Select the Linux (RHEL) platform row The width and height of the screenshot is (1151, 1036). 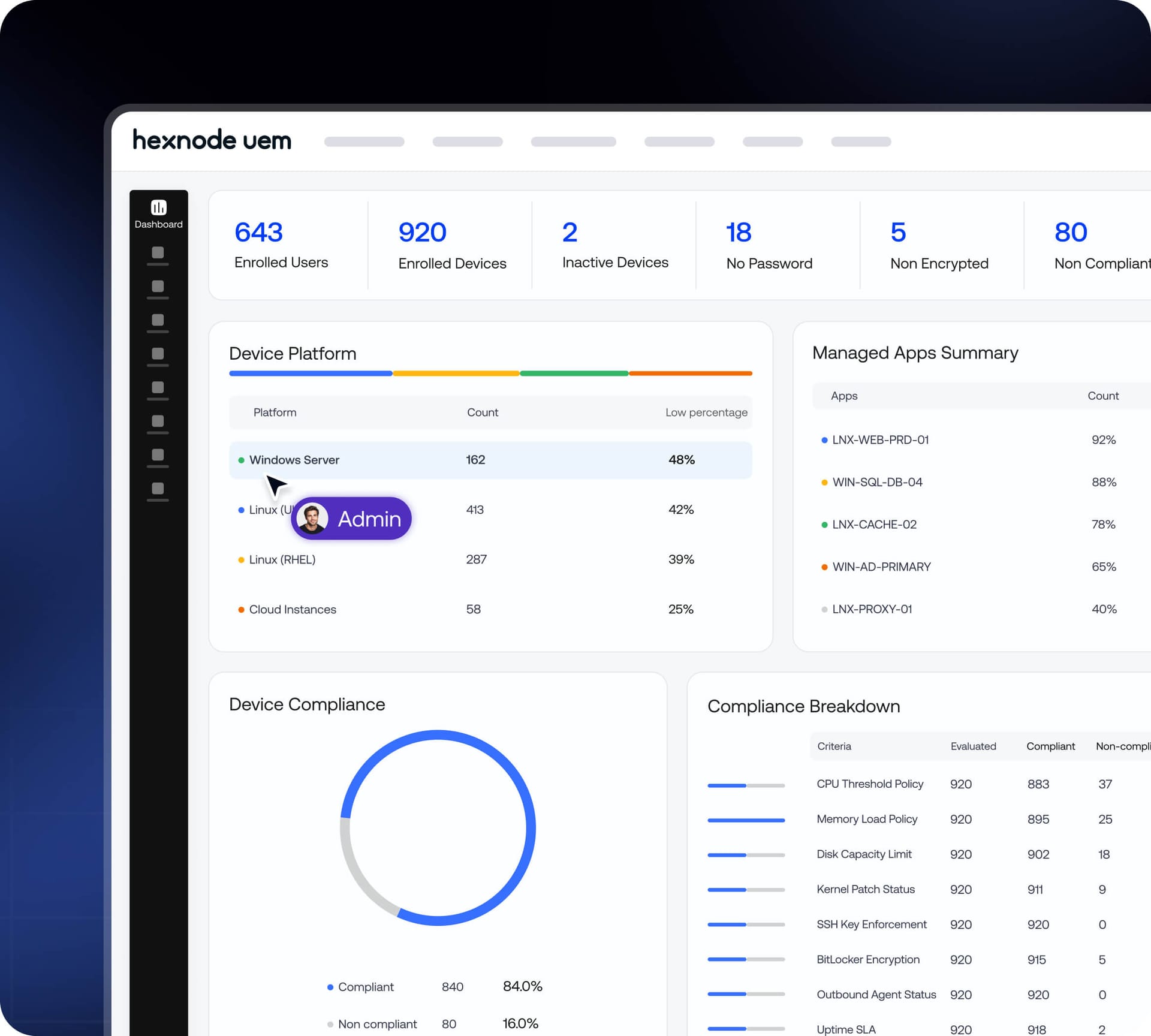pos(490,559)
